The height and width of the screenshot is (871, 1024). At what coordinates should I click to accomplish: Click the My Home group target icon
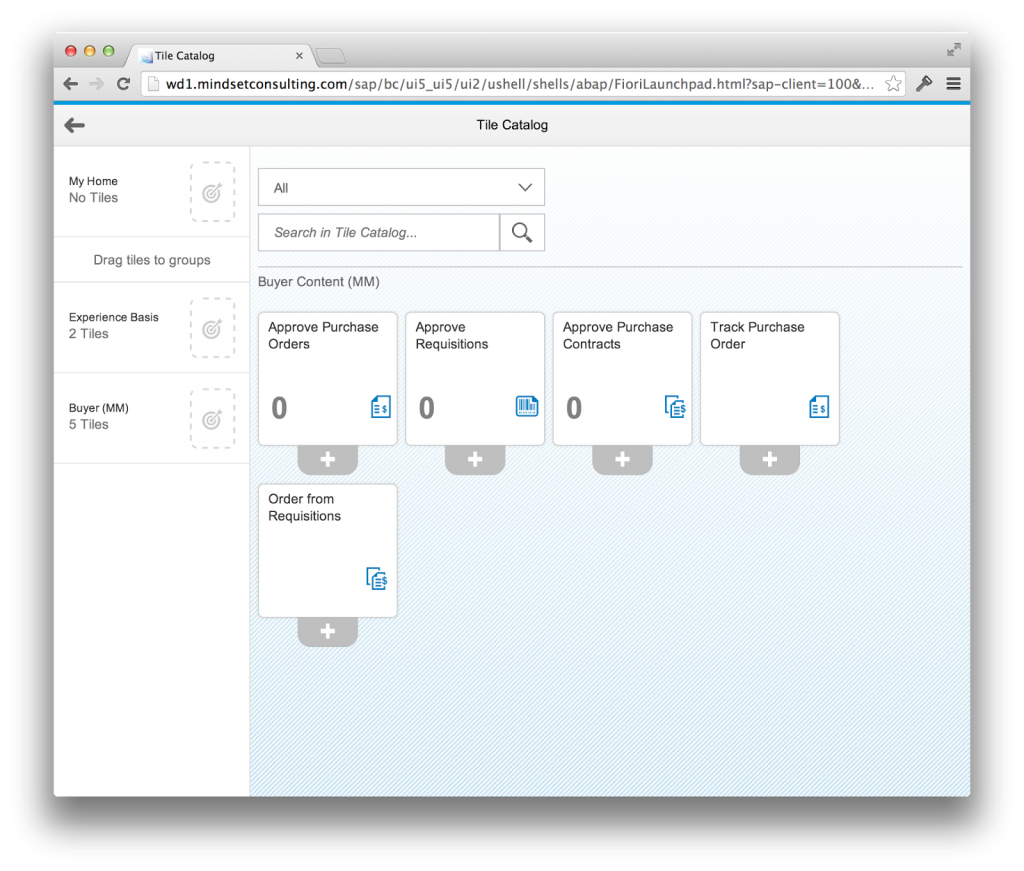point(212,192)
